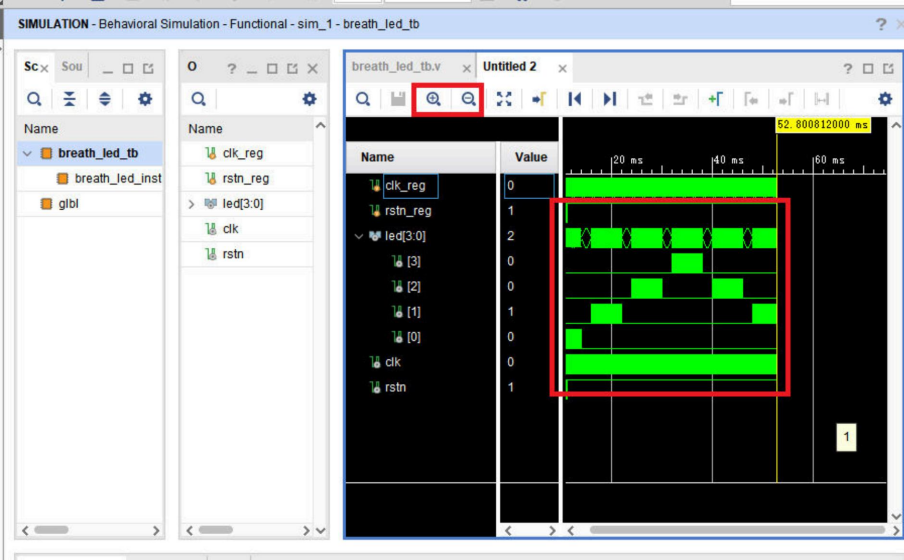Select breath_led_inst in the scope tree
Screen dimensions: 904x560
tap(117, 179)
